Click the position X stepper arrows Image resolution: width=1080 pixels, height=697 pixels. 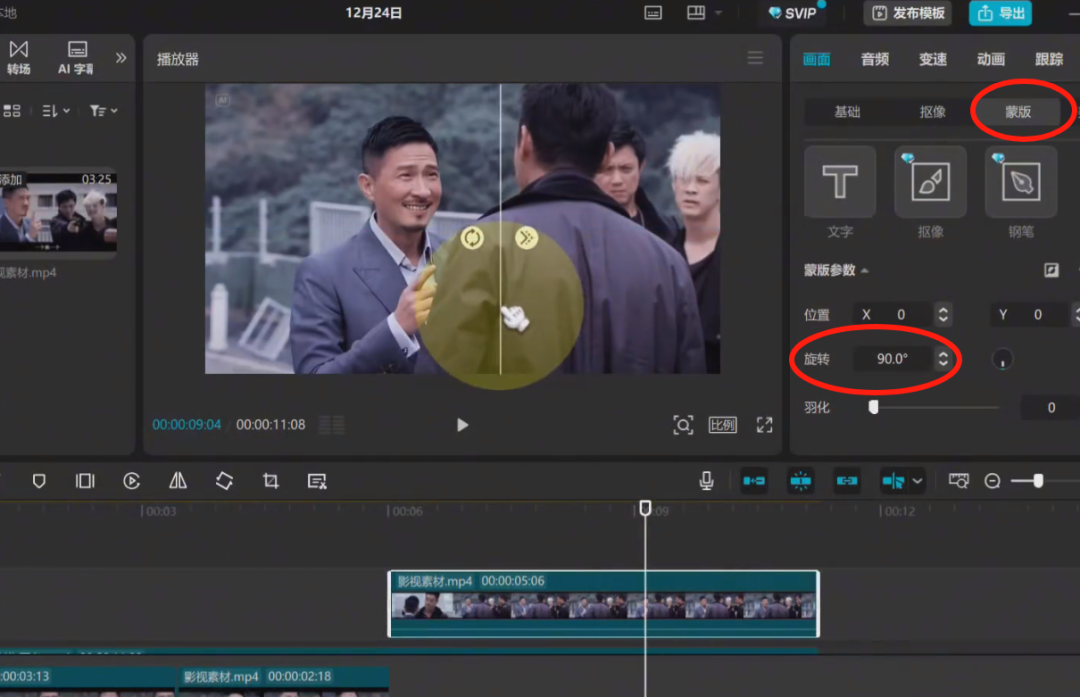(943, 315)
